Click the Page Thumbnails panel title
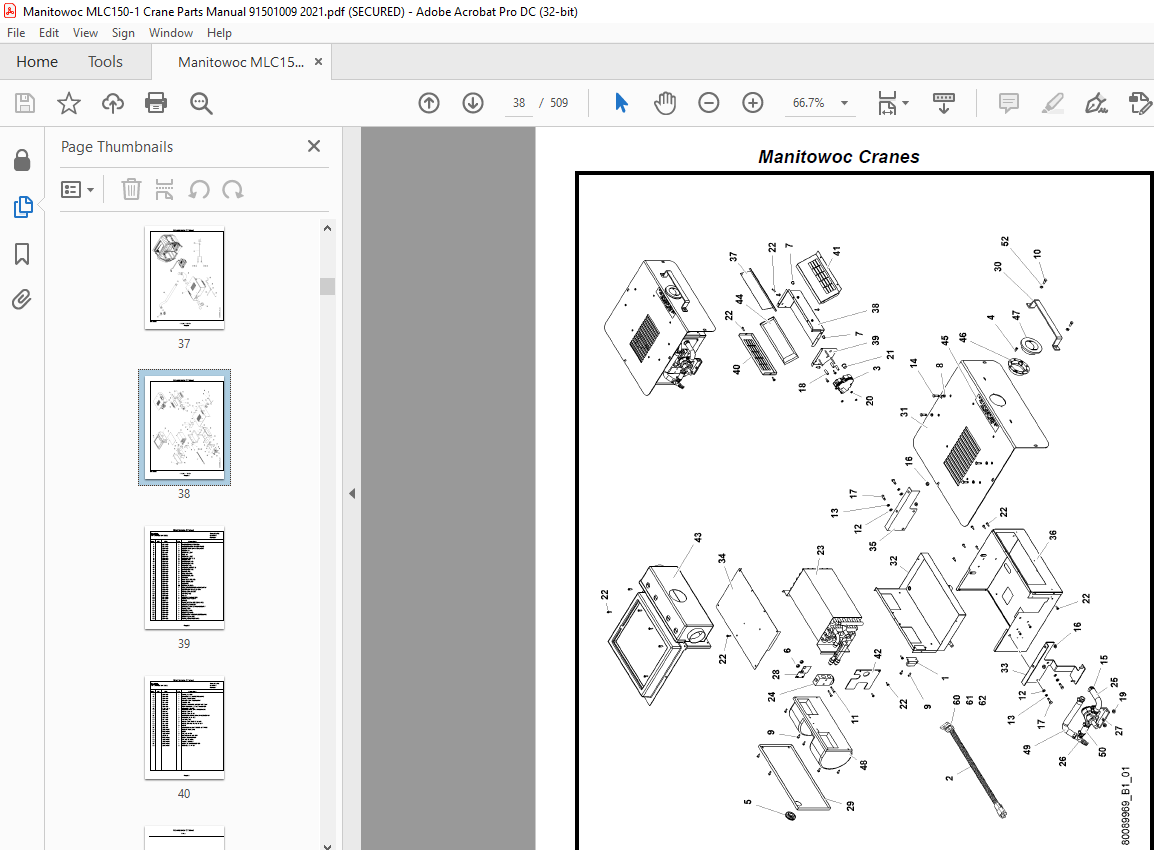 (117, 146)
